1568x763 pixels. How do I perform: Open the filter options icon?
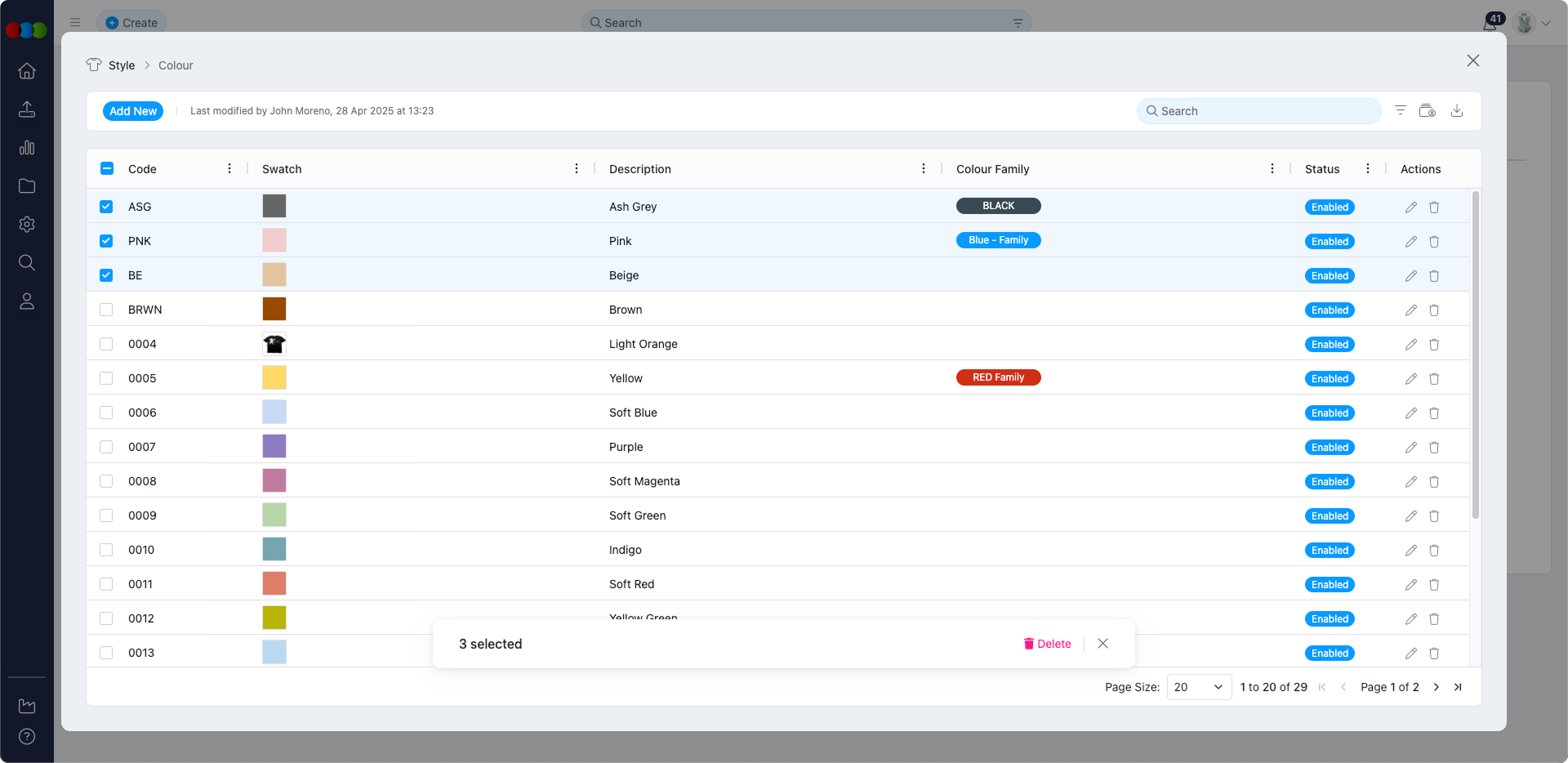tap(1401, 110)
